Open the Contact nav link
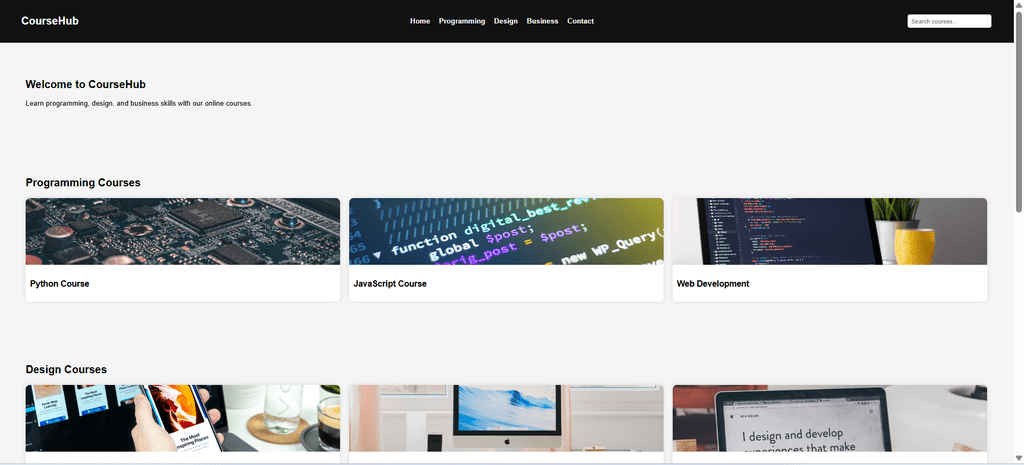The width and height of the screenshot is (1024, 465). pos(580,21)
